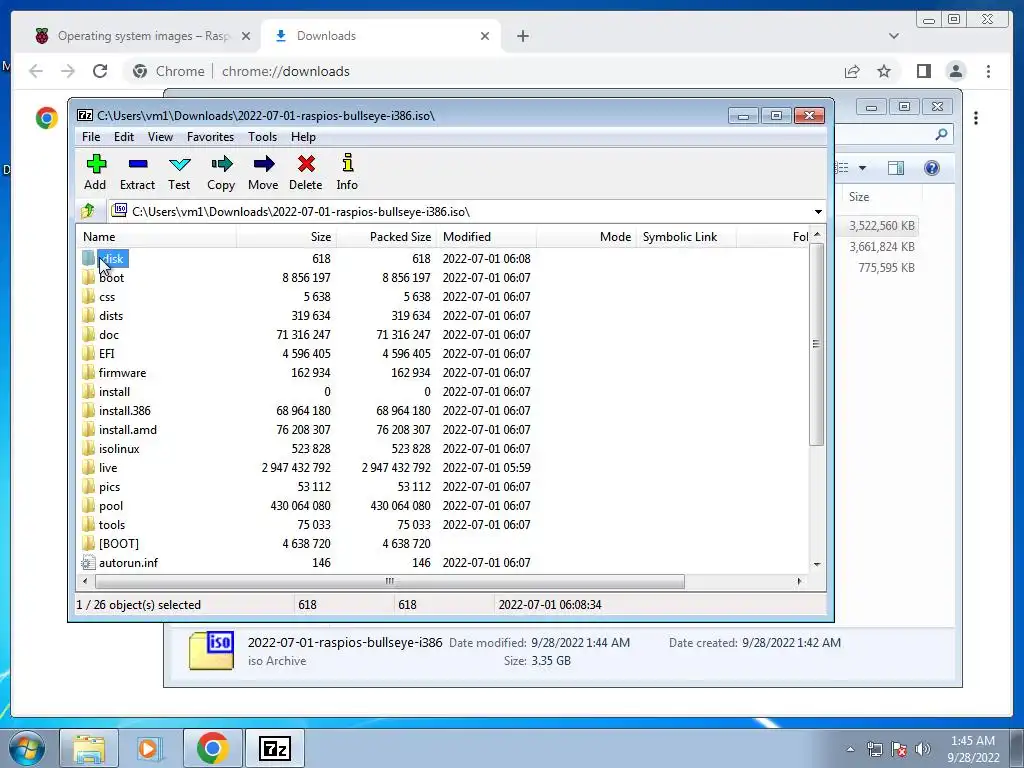Click the Symbolic Link column header

pyautogui.click(x=686, y=236)
